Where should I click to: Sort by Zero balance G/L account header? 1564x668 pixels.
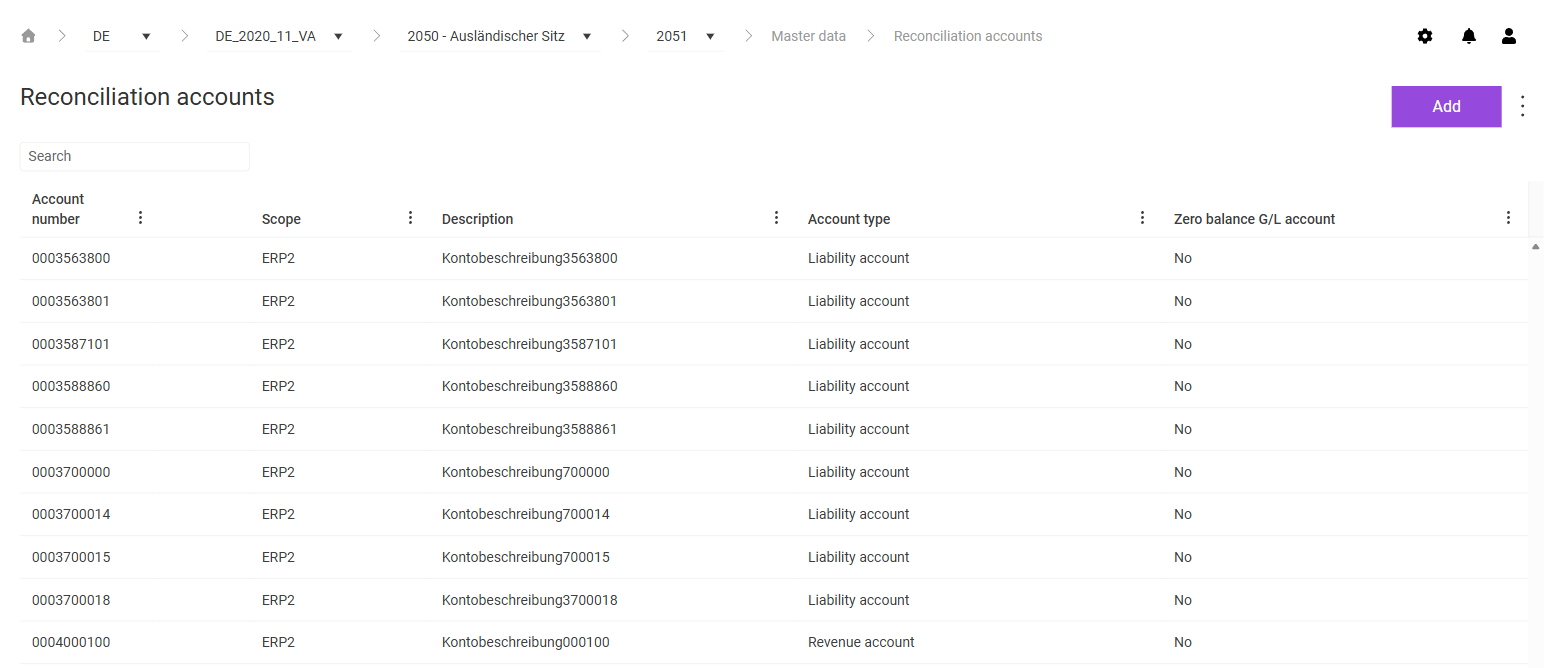point(1254,219)
